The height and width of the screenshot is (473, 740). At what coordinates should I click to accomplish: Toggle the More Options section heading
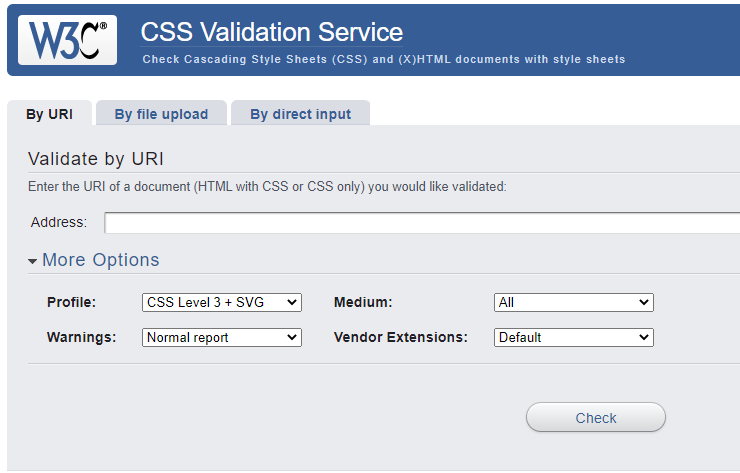[101, 260]
